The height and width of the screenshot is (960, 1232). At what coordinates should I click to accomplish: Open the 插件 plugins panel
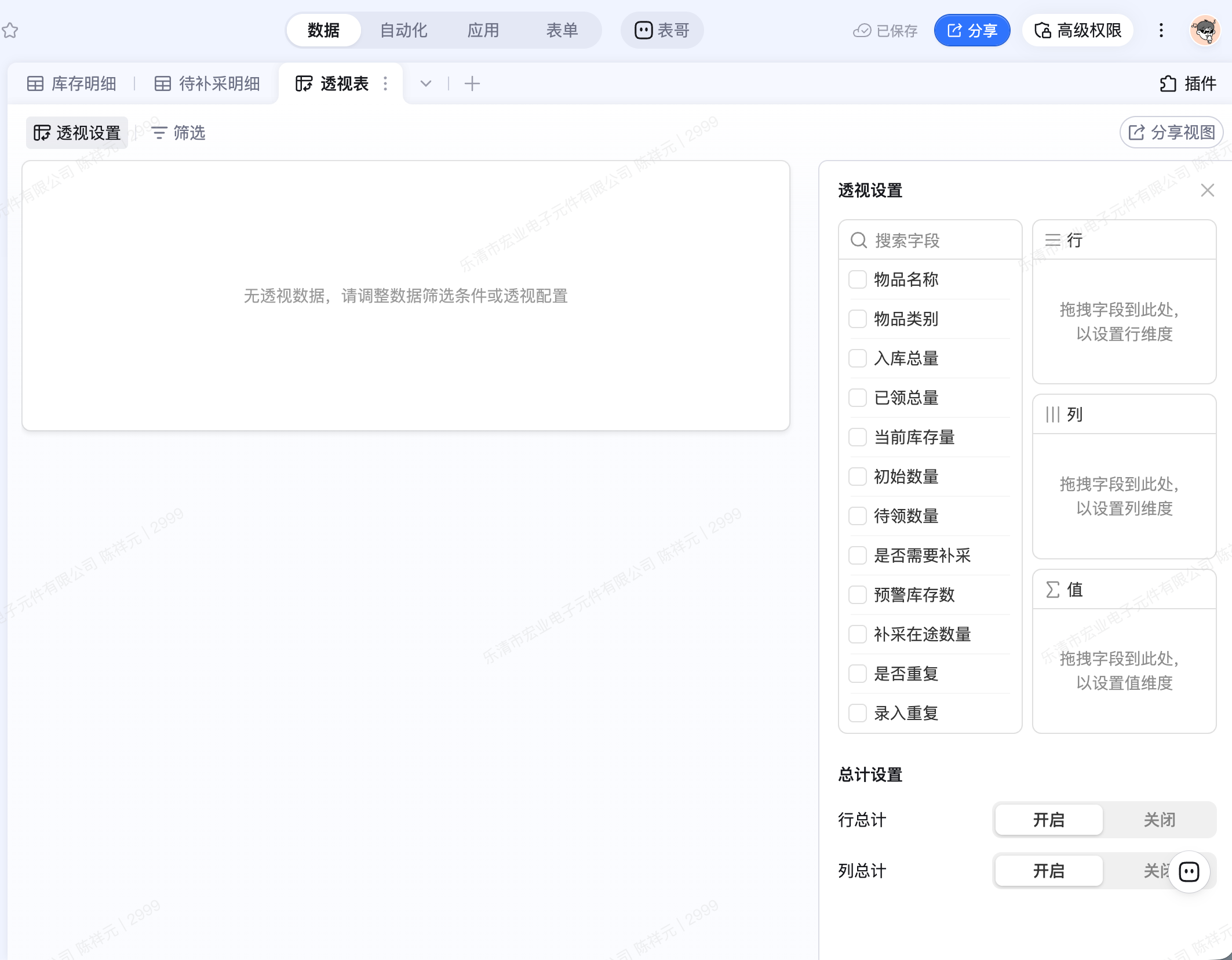click(1188, 83)
